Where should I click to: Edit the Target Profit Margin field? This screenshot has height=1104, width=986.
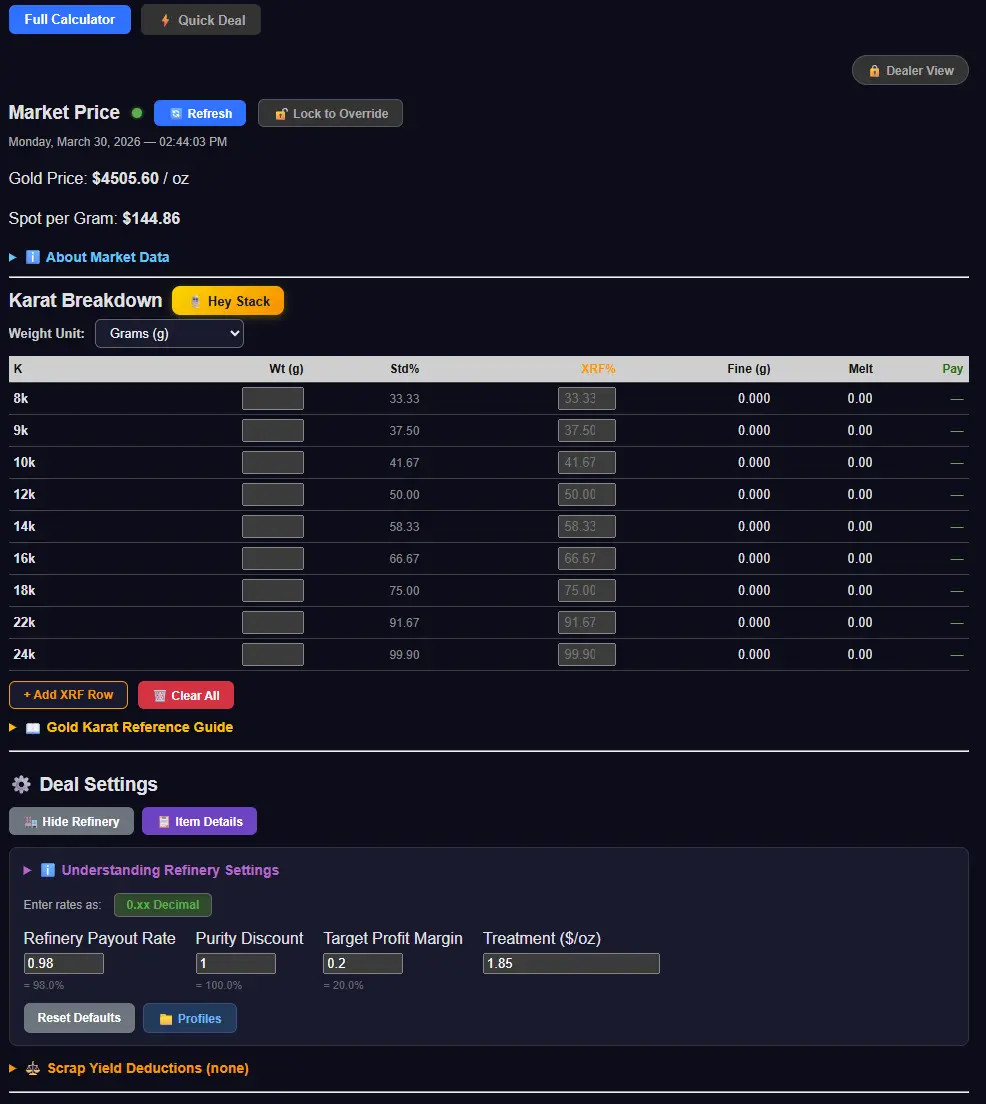[363, 963]
